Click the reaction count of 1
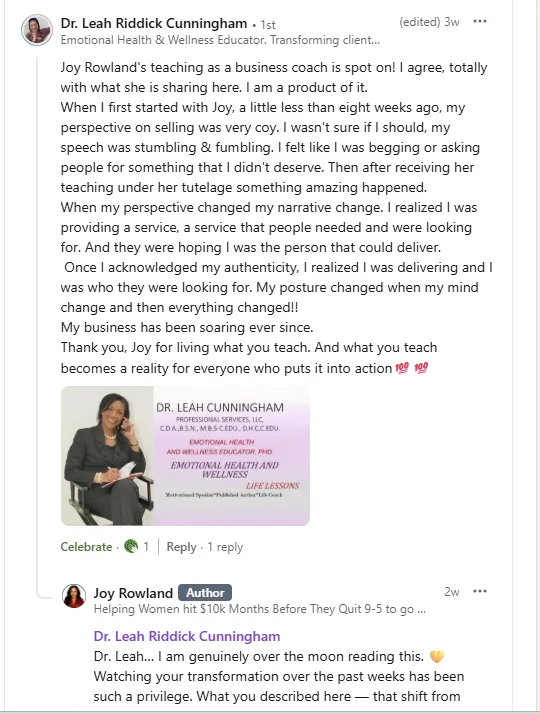This screenshot has height=714, width=540. [x=146, y=546]
